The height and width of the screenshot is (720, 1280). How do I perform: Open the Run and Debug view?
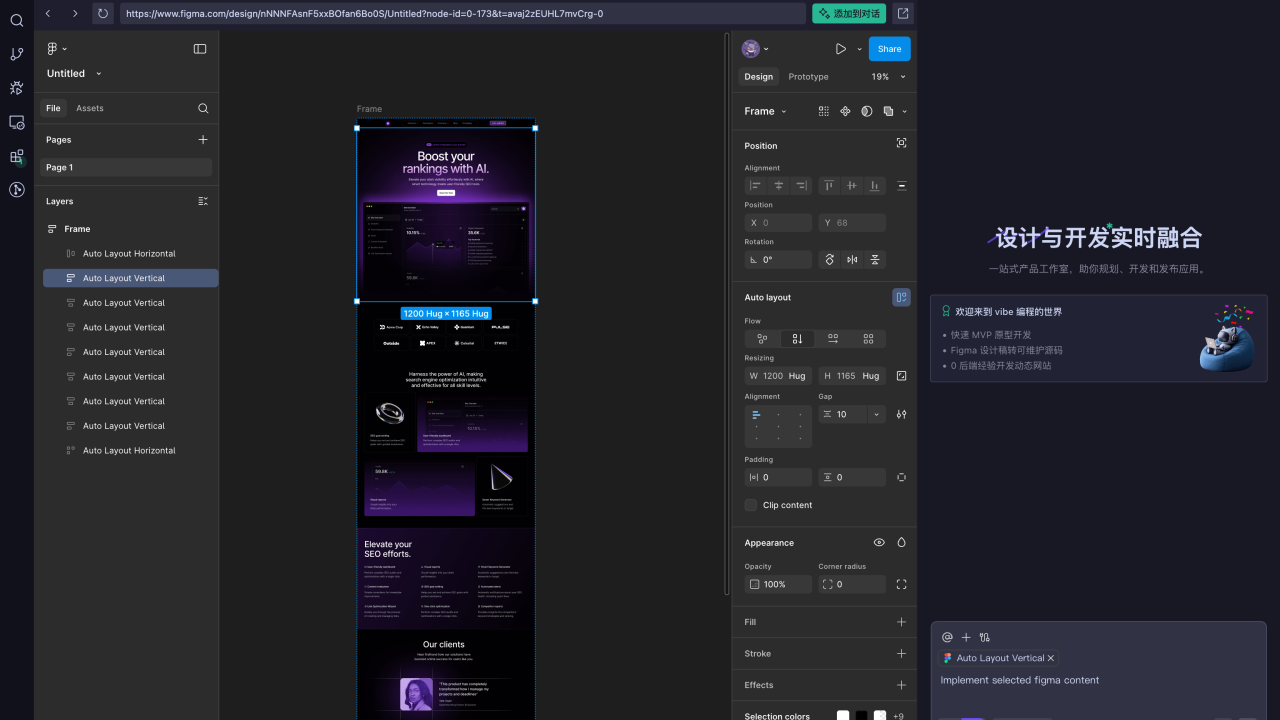[x=17, y=88]
